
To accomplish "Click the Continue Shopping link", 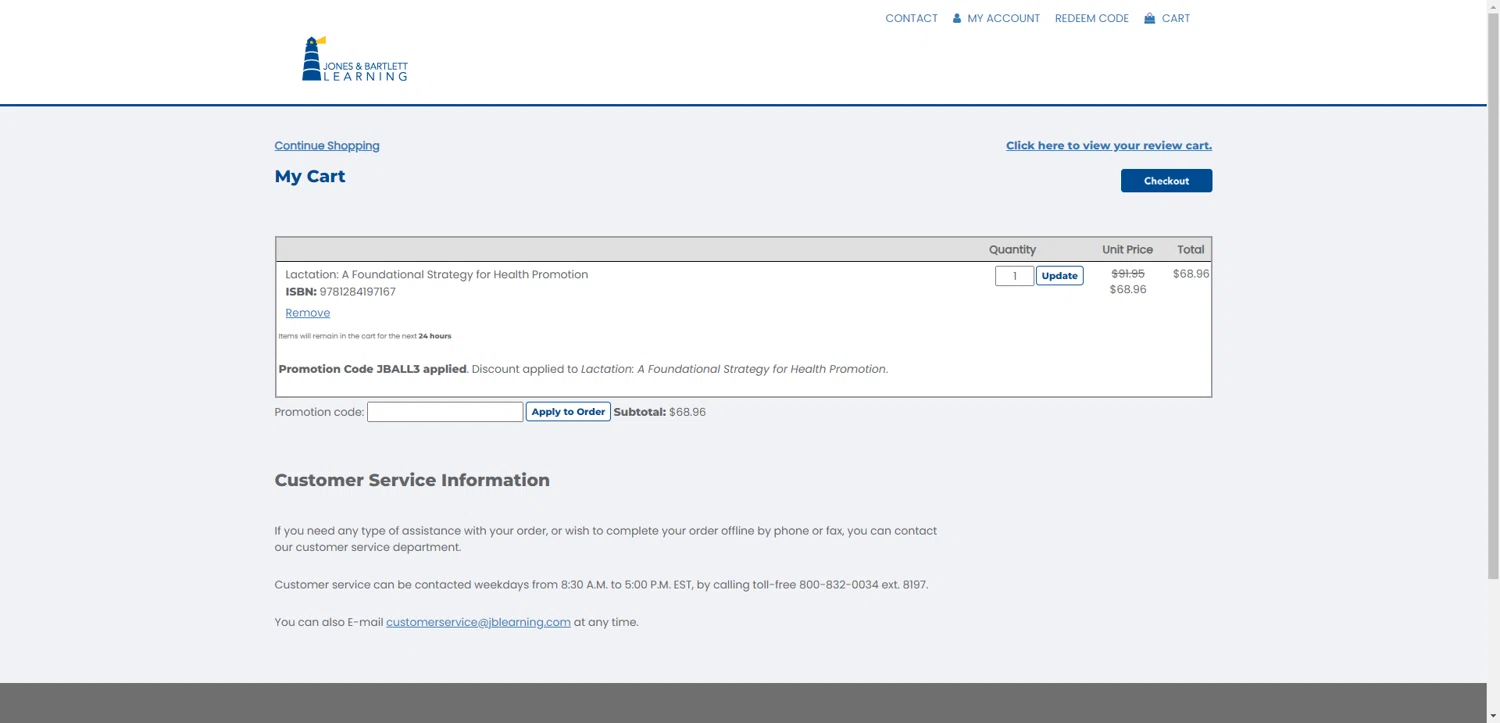I will pos(327,146).
